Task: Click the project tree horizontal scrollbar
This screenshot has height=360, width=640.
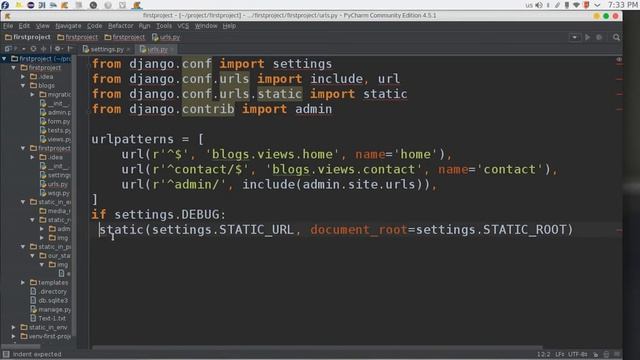Action: [21, 347]
